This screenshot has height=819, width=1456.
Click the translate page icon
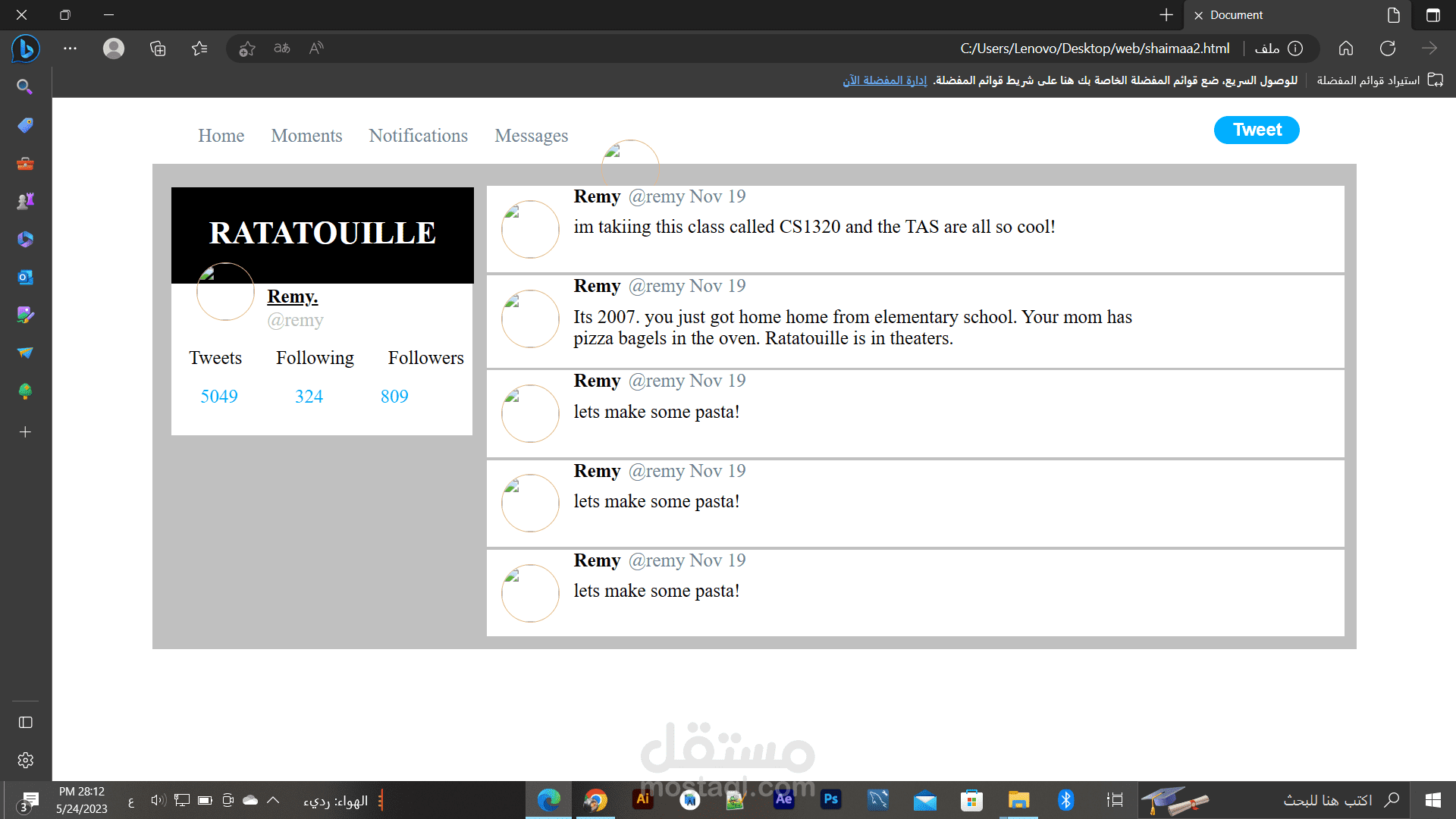[283, 47]
